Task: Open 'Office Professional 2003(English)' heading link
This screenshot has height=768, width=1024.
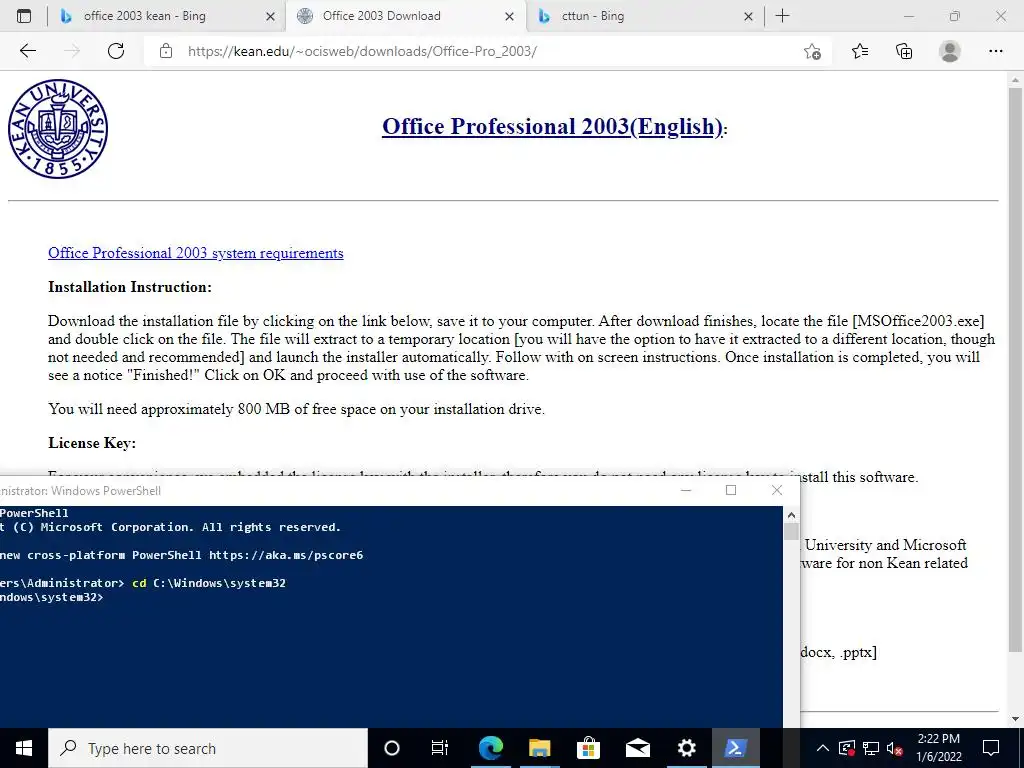Action: tap(552, 126)
